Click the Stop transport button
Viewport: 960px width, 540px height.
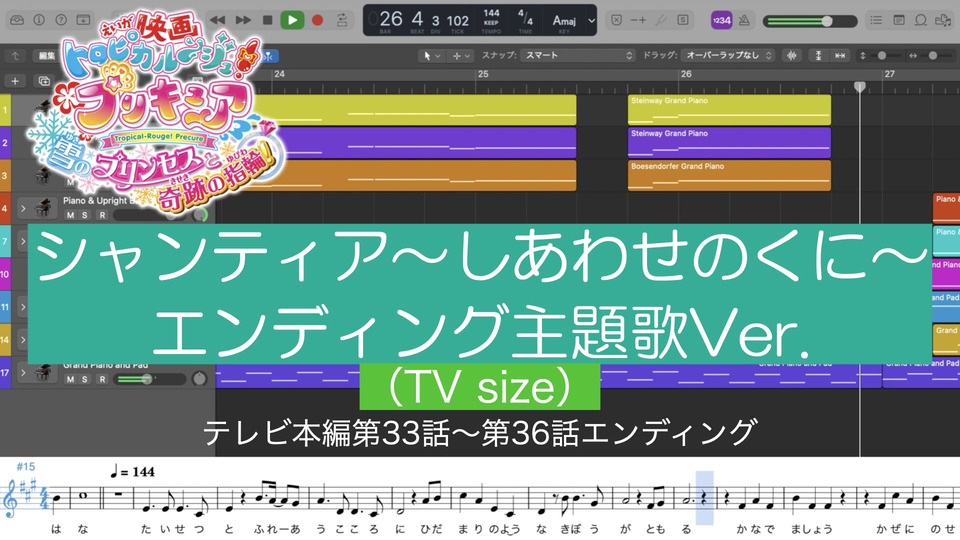[x=268, y=20]
